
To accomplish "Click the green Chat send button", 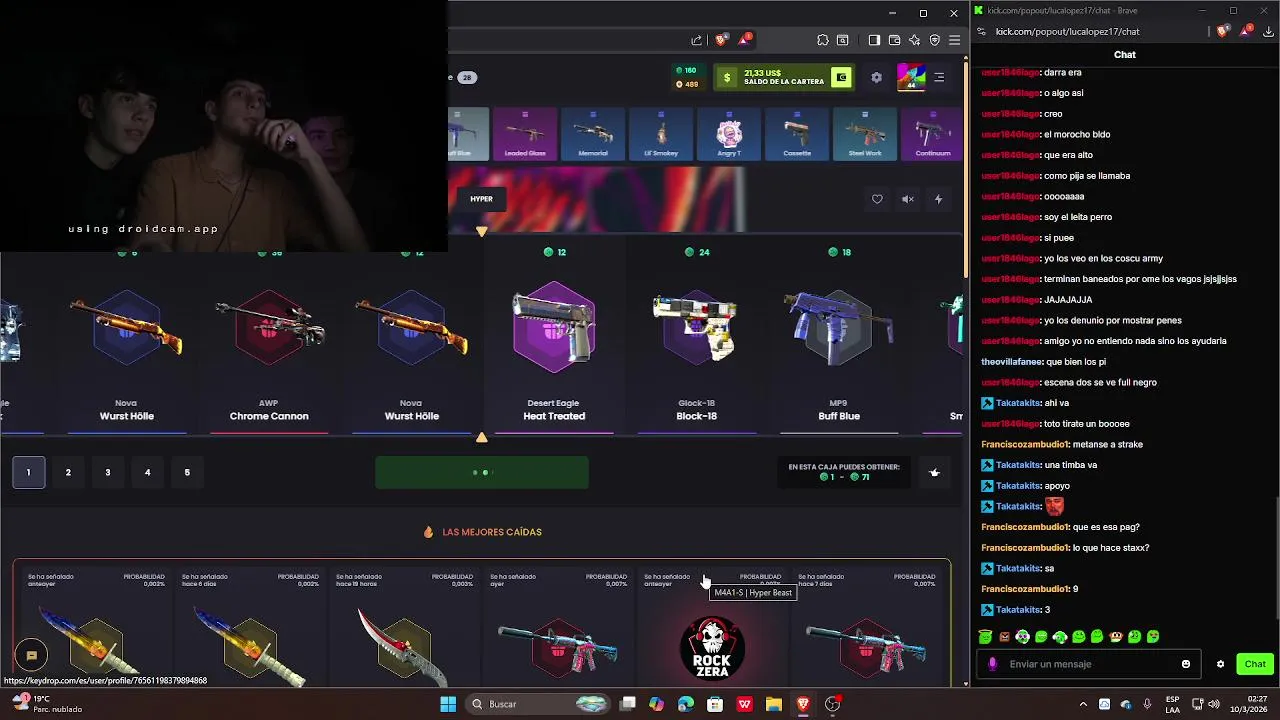I will point(1255,664).
